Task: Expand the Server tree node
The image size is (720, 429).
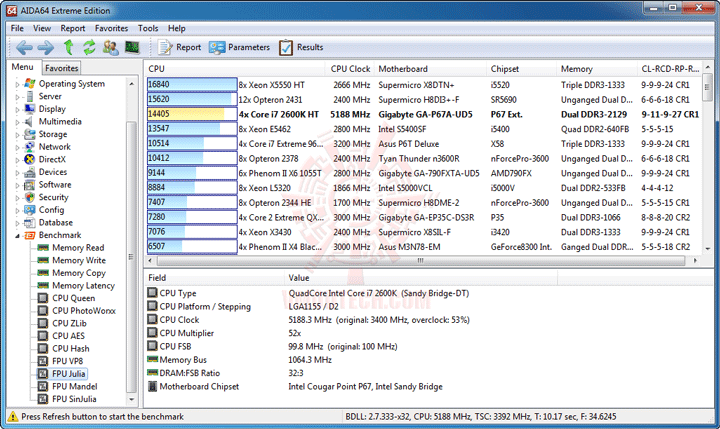Action: pos(17,96)
